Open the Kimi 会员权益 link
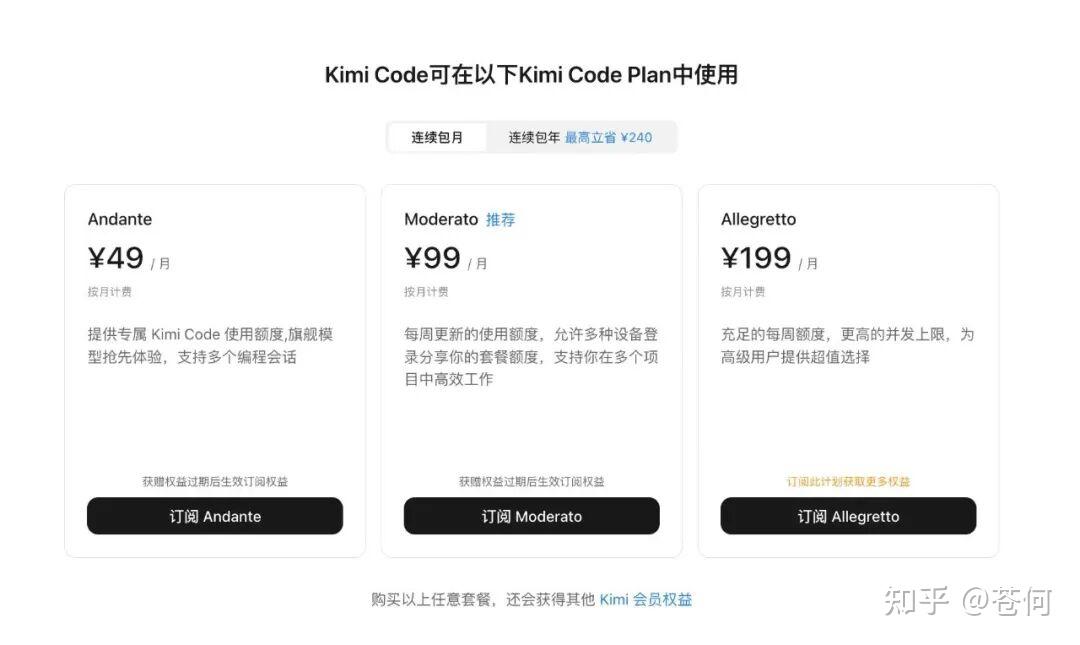 (x=646, y=599)
